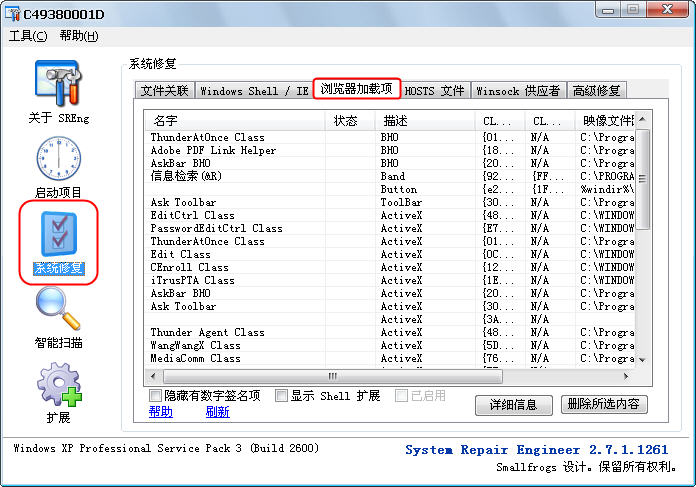
Task: Switch to Windows Shell / IE tab
Action: 254,91
